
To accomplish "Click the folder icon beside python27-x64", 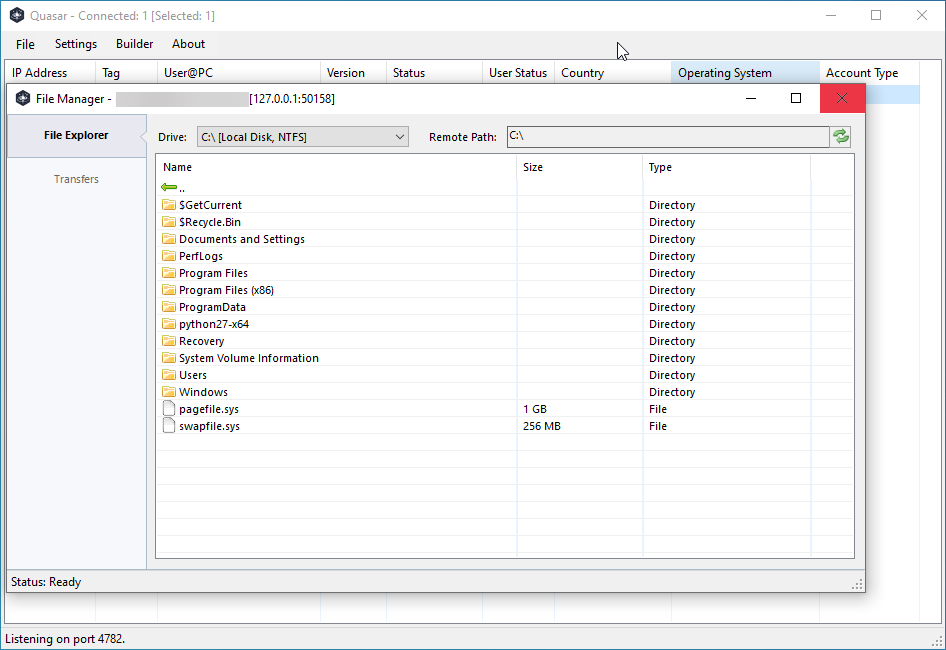I will click(168, 323).
